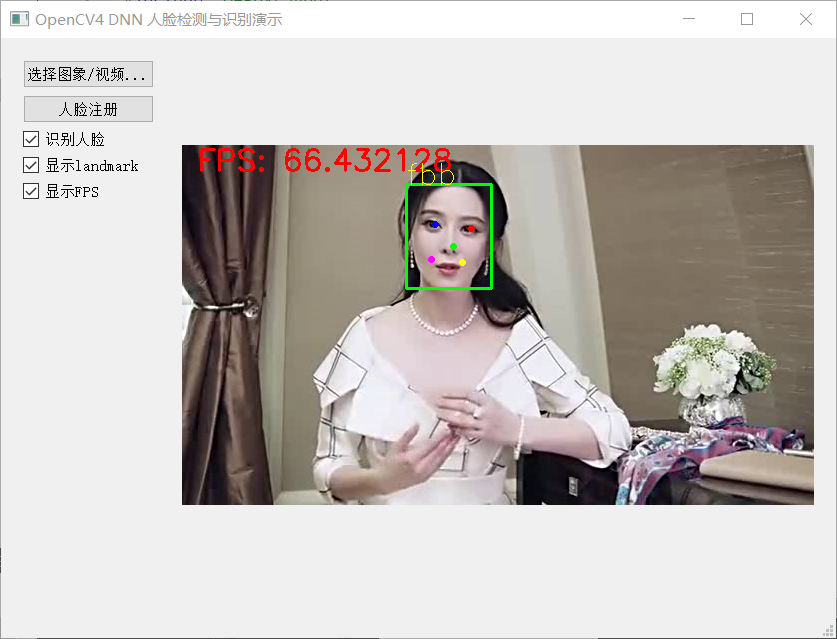This screenshot has height=639, width=837.
Task: Click the window title text
Action: [160, 18]
